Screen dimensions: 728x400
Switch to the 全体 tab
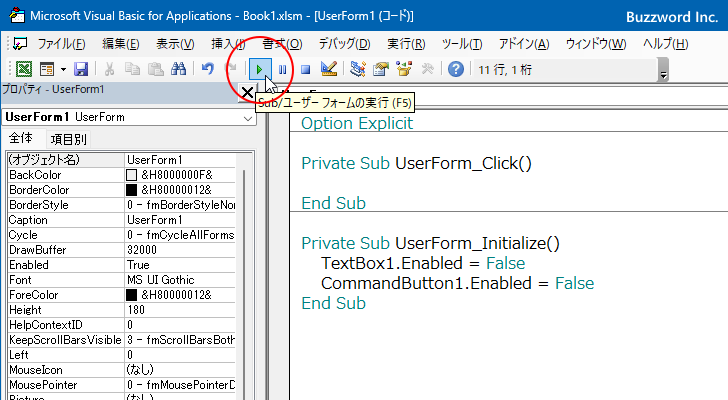coord(21,138)
